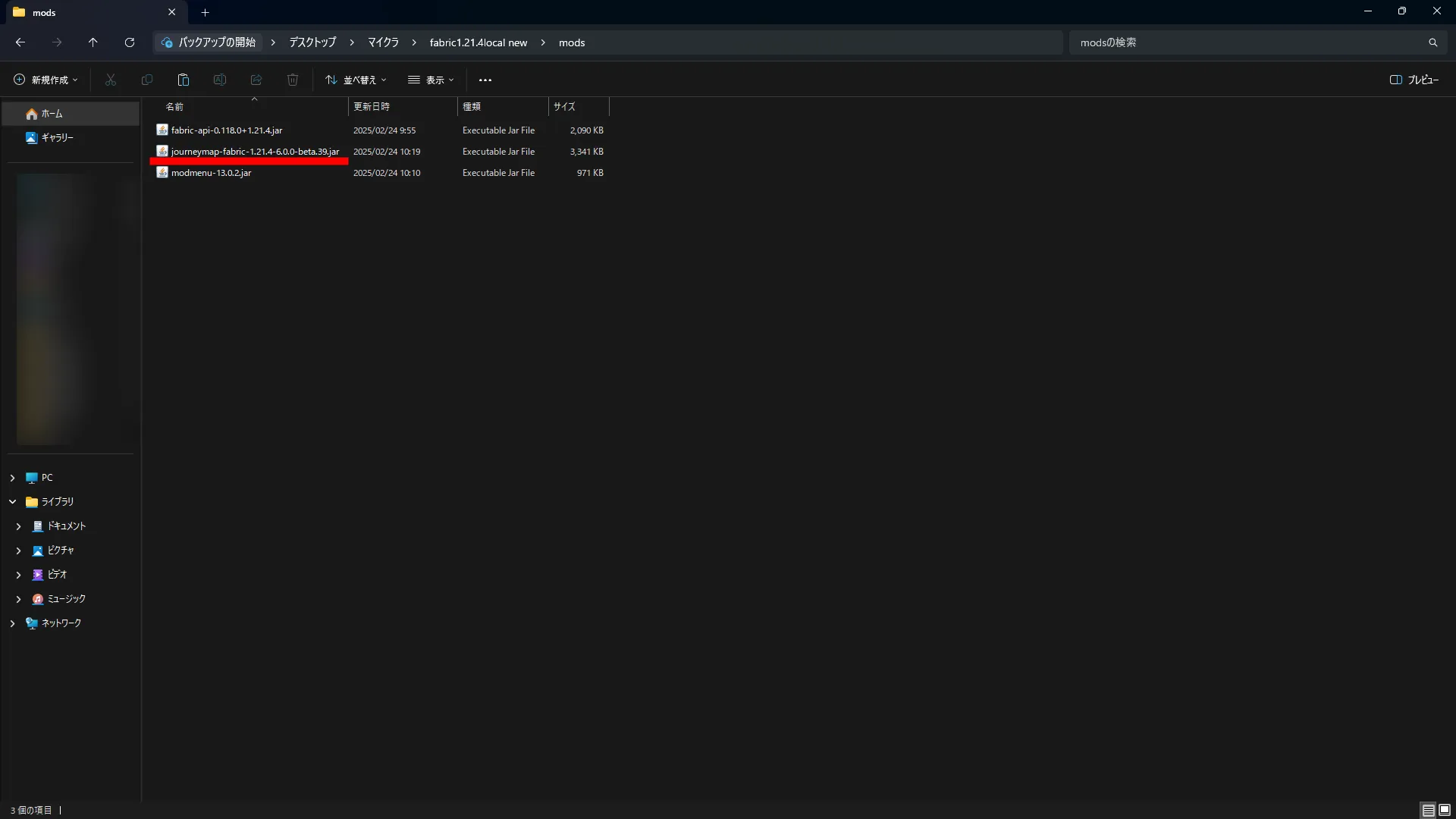Refresh the mods folder view
Viewport: 1456px width, 819px height.
130,42
